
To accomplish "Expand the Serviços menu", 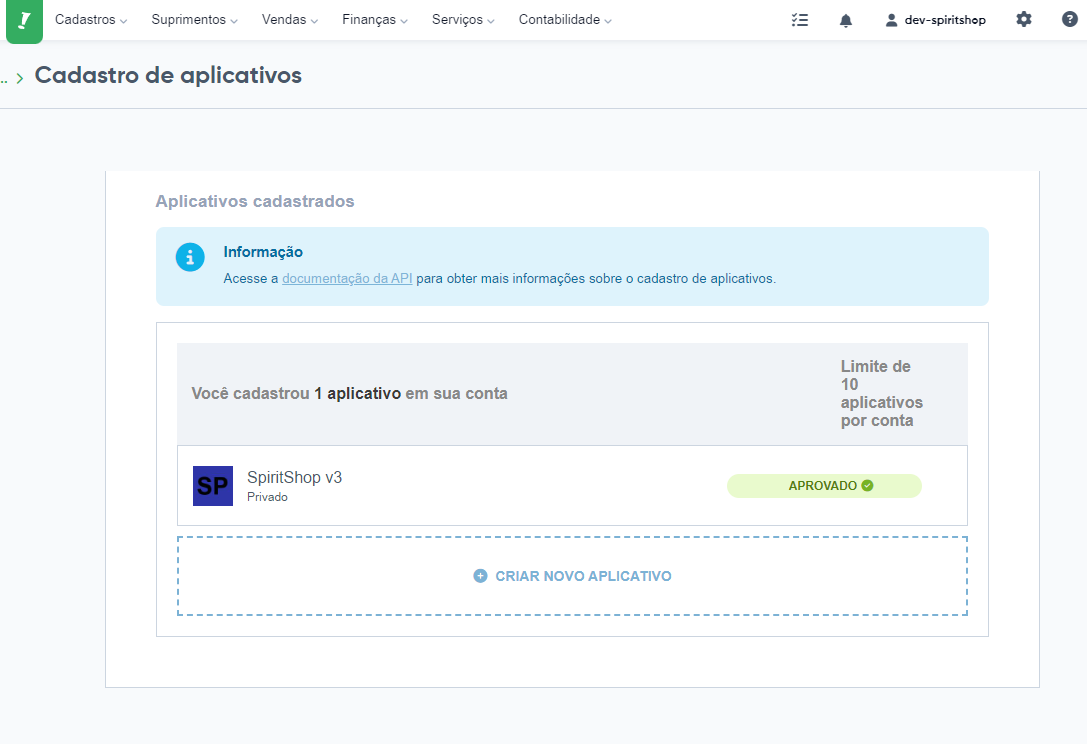I will click(x=463, y=20).
